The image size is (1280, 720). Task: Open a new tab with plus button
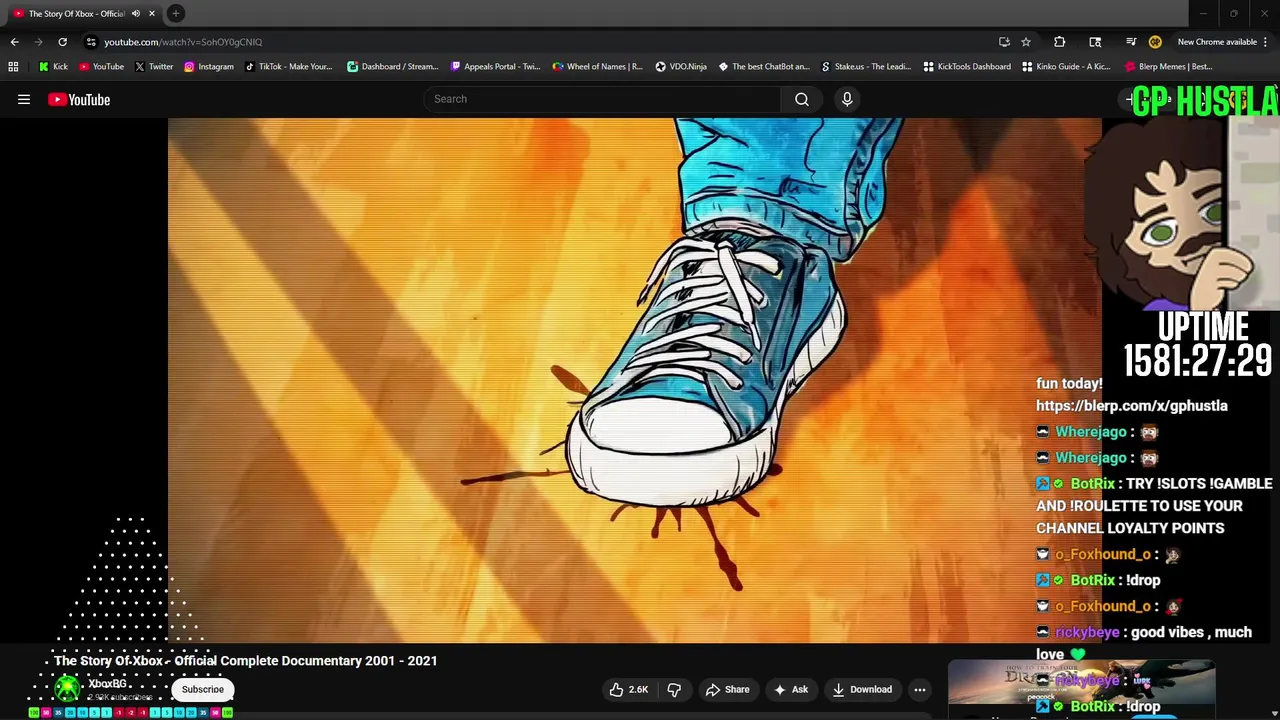tap(176, 13)
